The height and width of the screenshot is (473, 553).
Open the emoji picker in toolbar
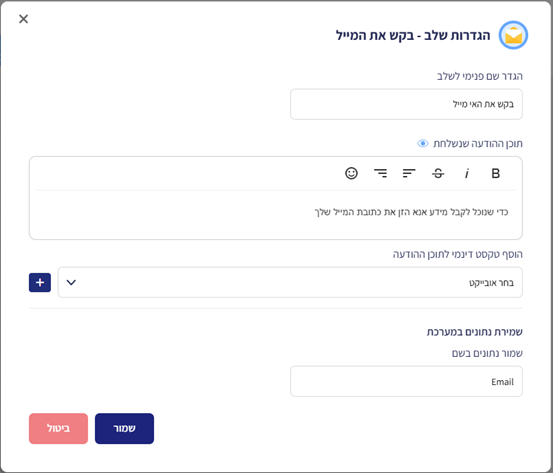(x=351, y=173)
